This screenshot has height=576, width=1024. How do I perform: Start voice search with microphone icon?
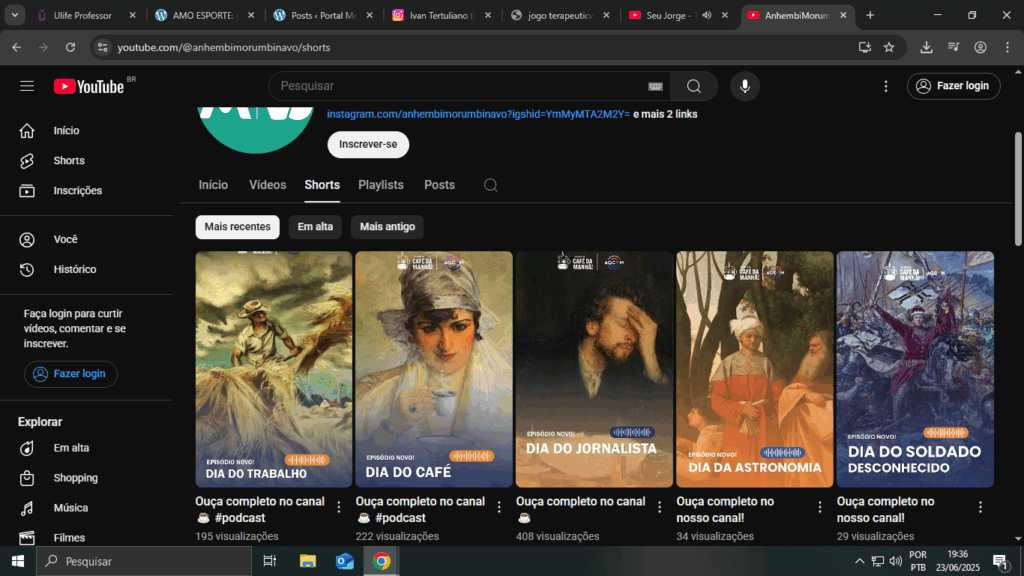tap(744, 86)
